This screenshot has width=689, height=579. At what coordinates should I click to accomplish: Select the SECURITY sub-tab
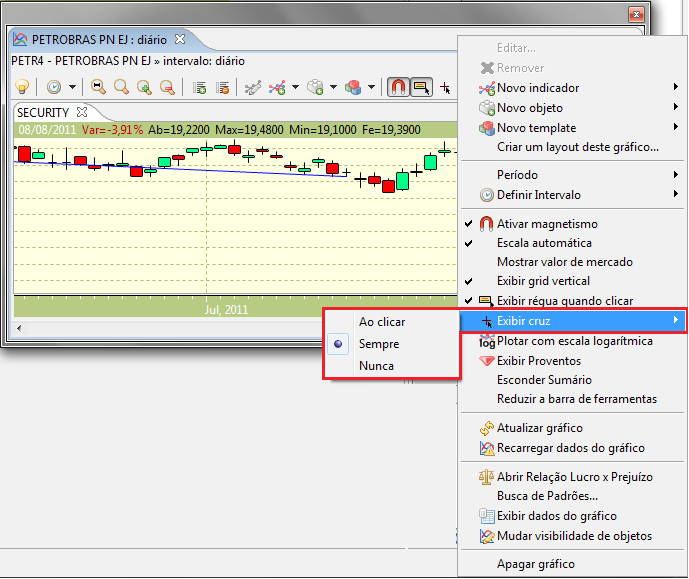pos(43,112)
